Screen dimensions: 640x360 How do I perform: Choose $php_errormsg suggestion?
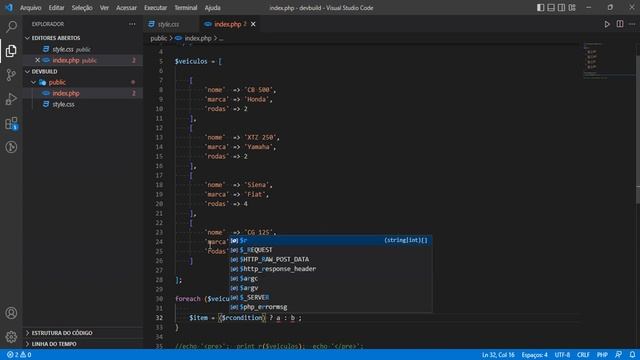331,307
